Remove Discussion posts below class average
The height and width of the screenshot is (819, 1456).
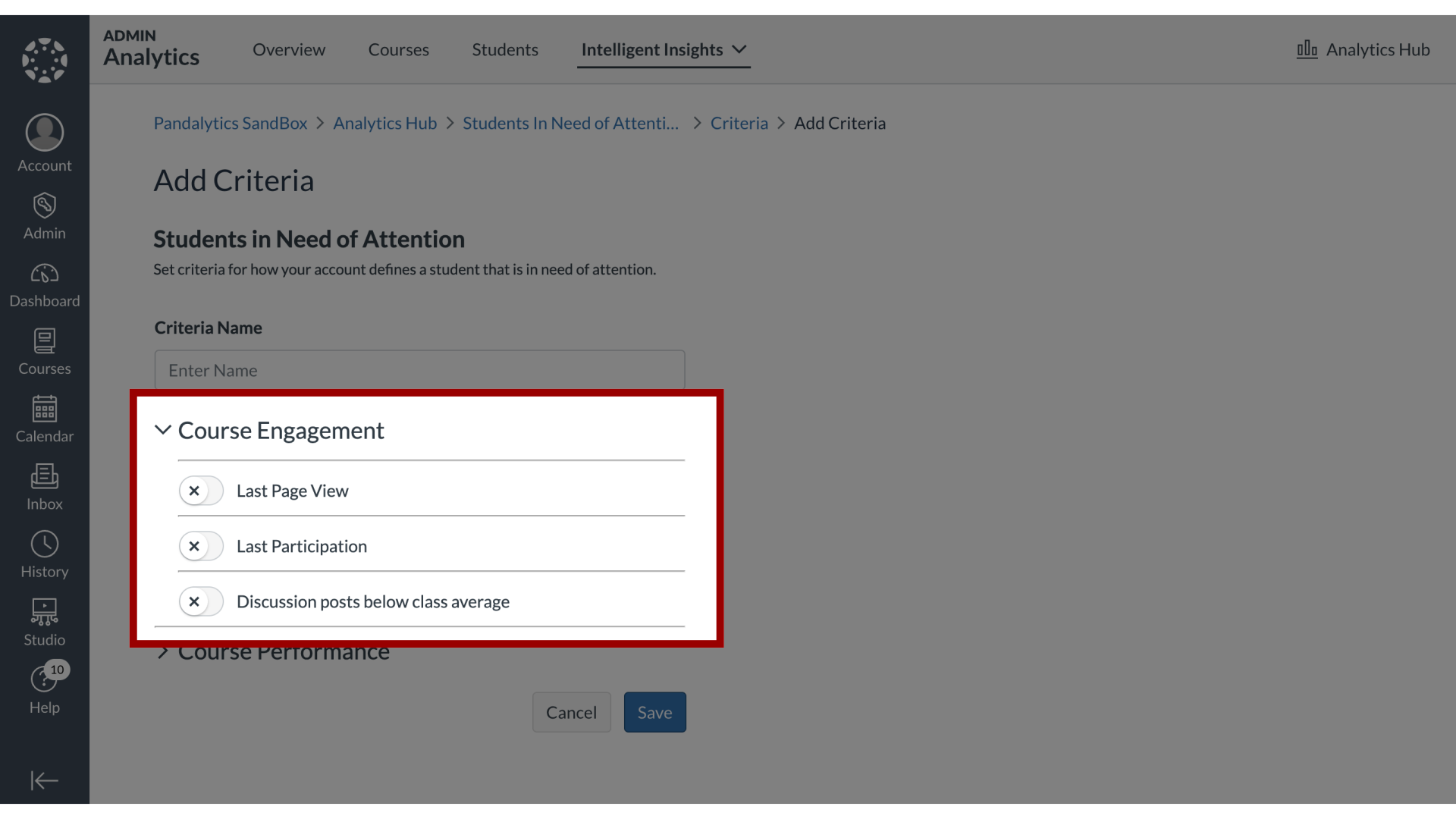pos(194,601)
